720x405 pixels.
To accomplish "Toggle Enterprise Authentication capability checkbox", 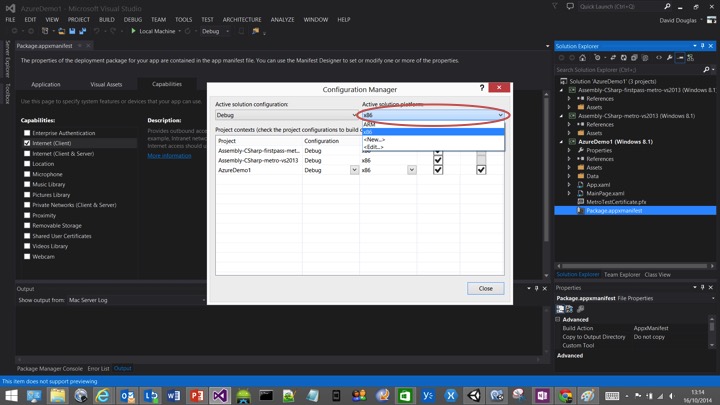I will click(x=27, y=133).
